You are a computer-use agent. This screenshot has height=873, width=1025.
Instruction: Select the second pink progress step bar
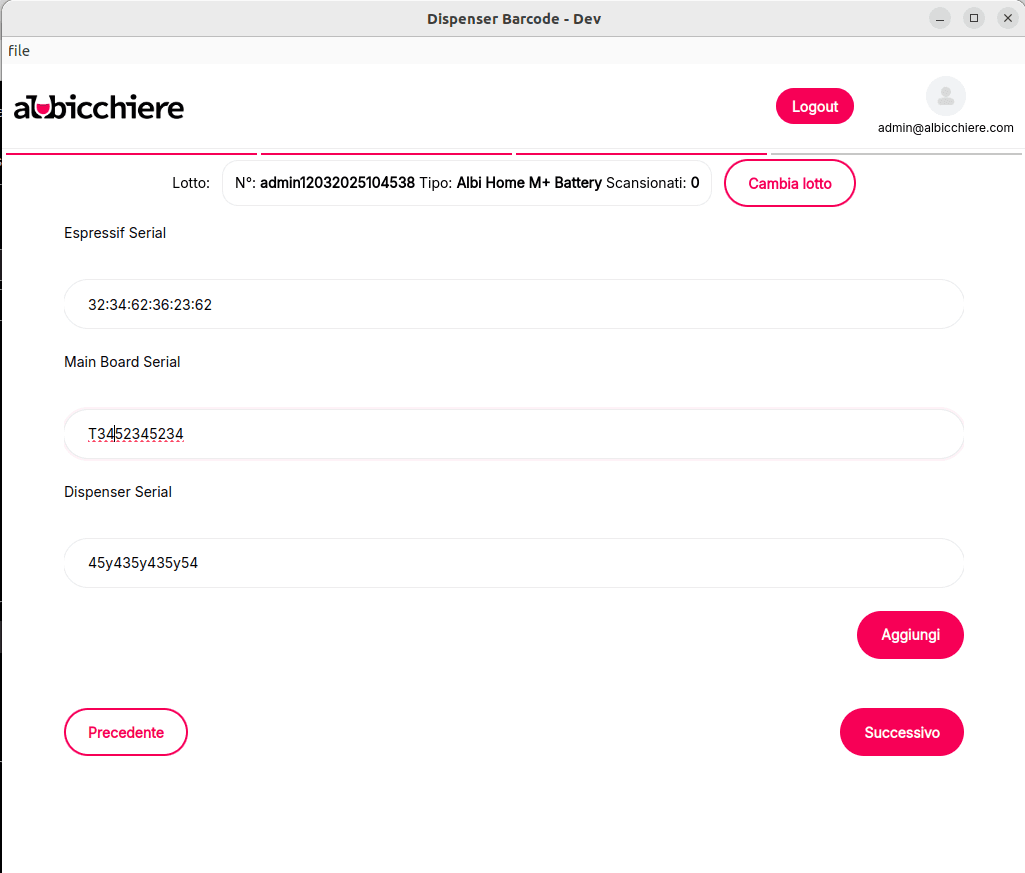386,154
